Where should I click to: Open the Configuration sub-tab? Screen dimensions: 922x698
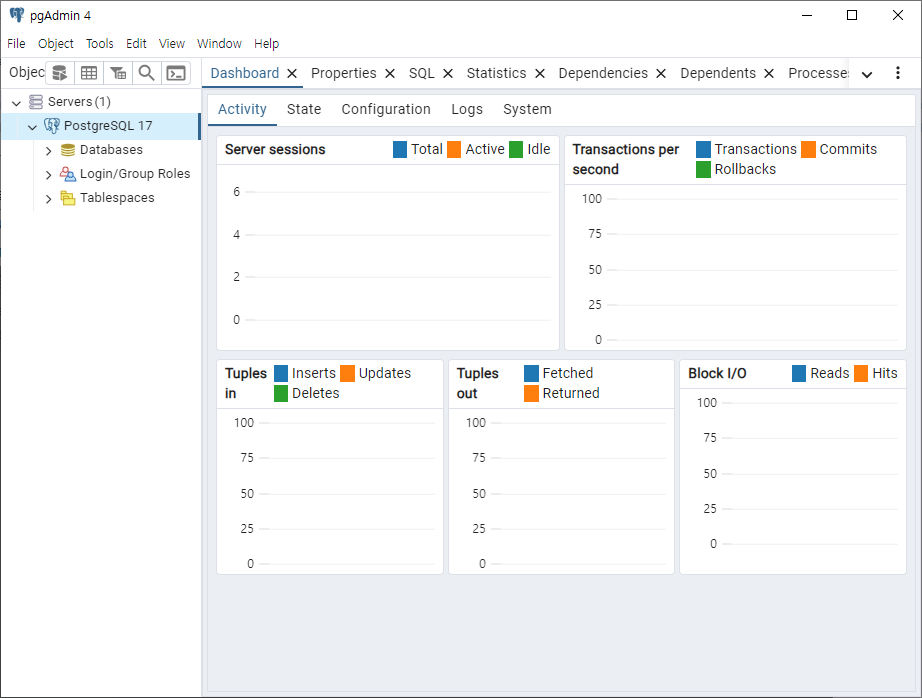[x=386, y=109]
